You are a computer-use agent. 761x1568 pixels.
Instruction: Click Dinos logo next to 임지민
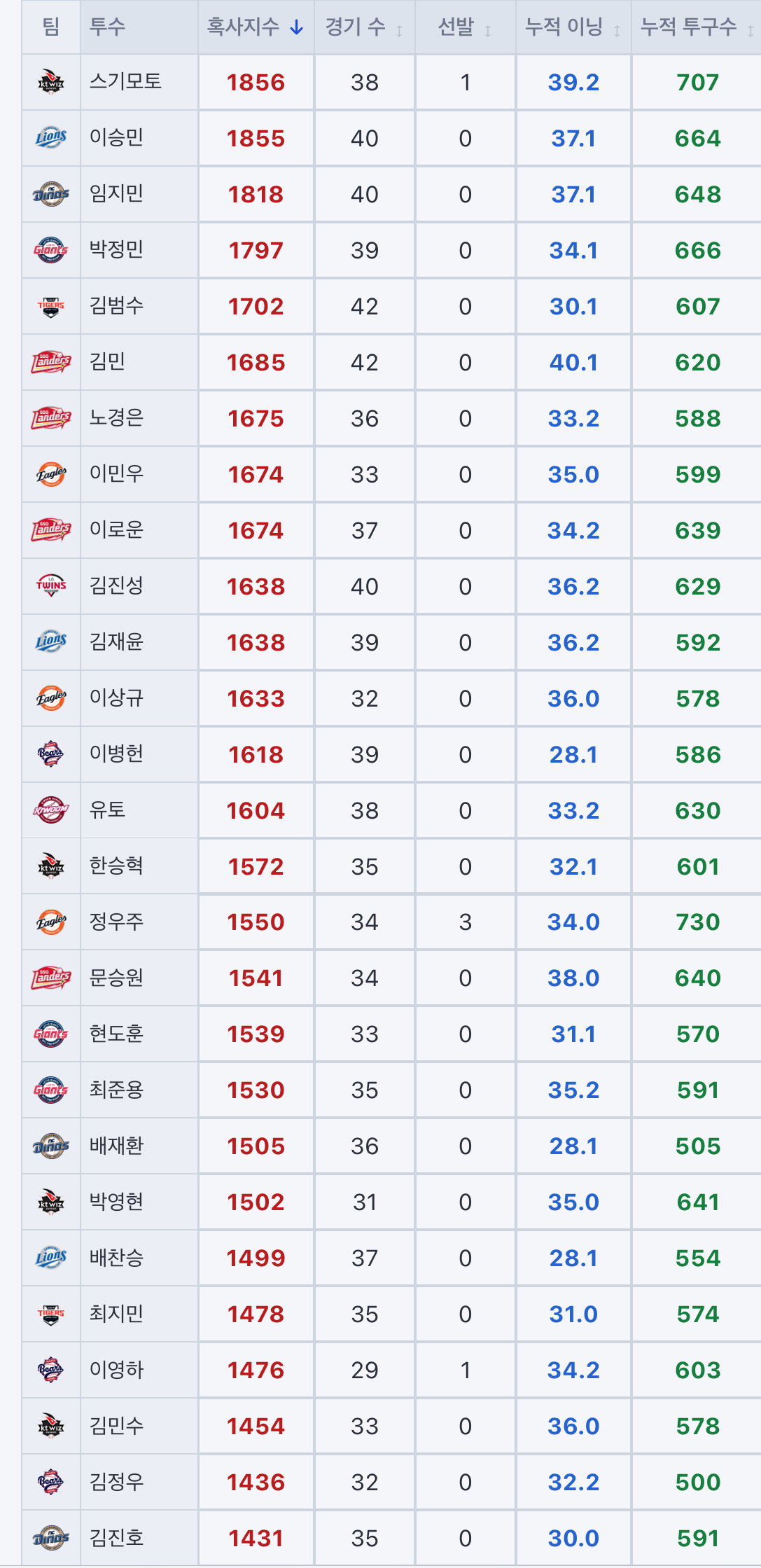pyautogui.click(x=51, y=194)
